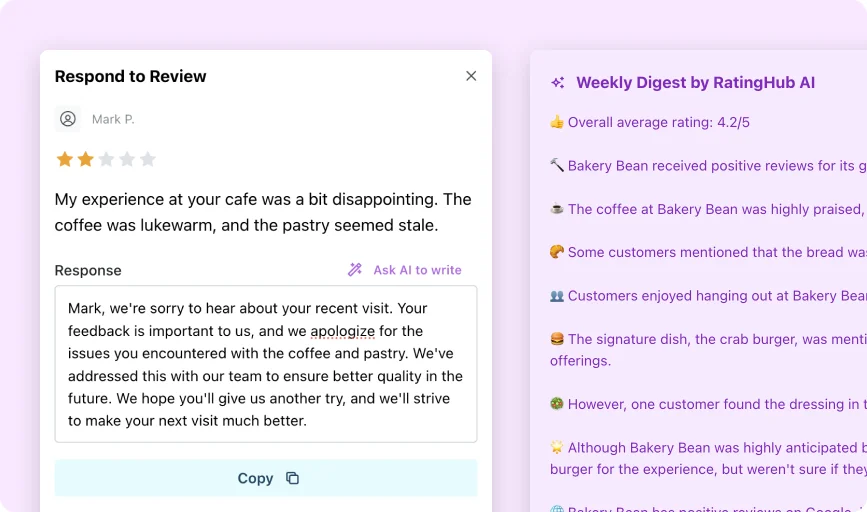Close the Respond to Review dialog
Image resolution: width=867 pixels, height=512 pixels.
point(471,76)
